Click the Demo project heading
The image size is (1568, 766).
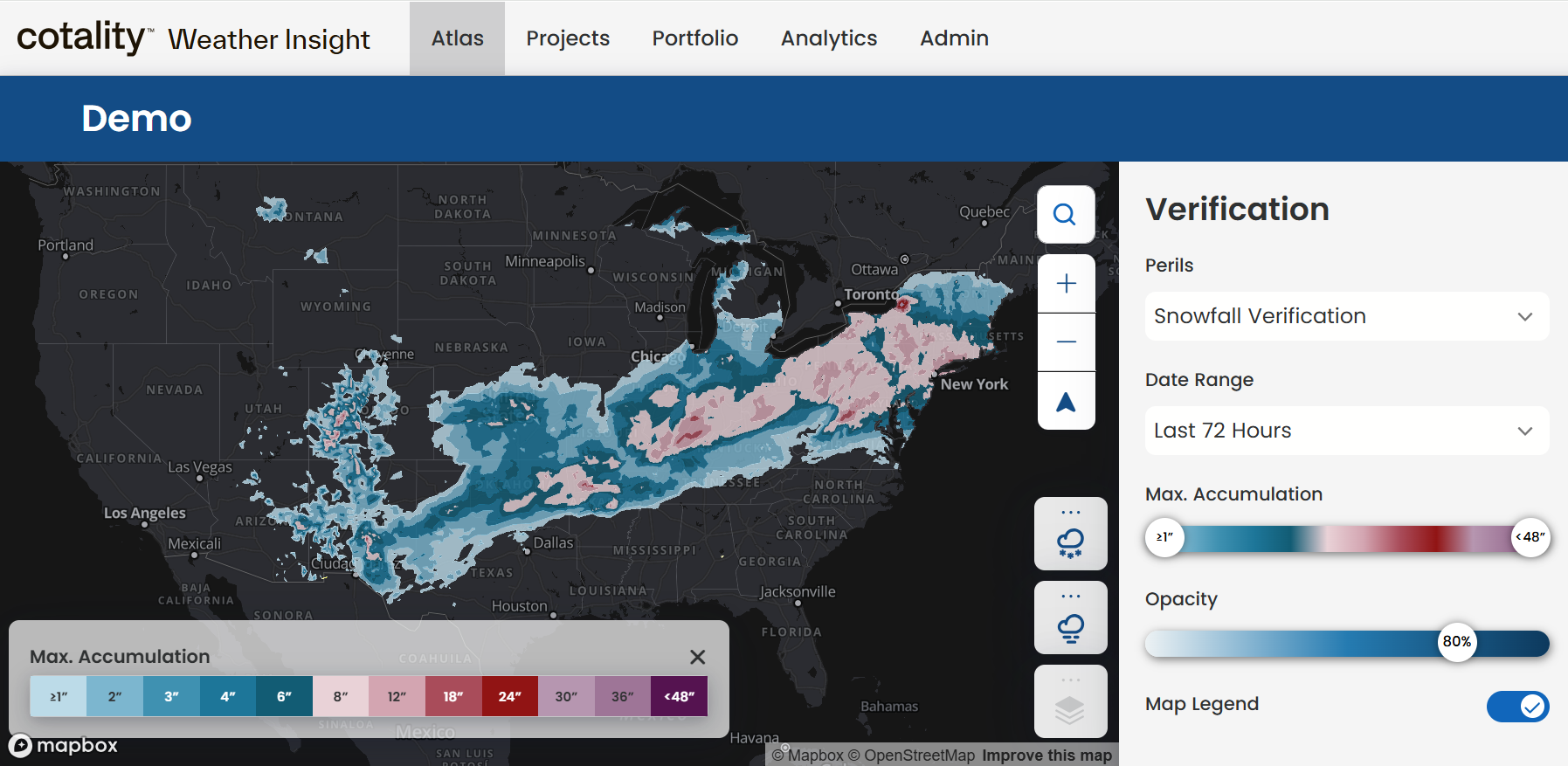click(x=136, y=118)
